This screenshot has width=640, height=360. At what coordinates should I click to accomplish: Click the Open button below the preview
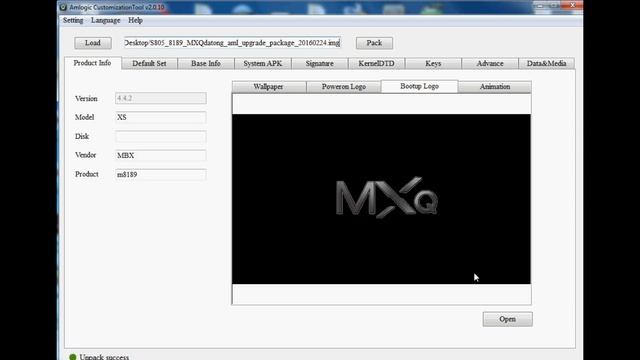[x=507, y=319]
